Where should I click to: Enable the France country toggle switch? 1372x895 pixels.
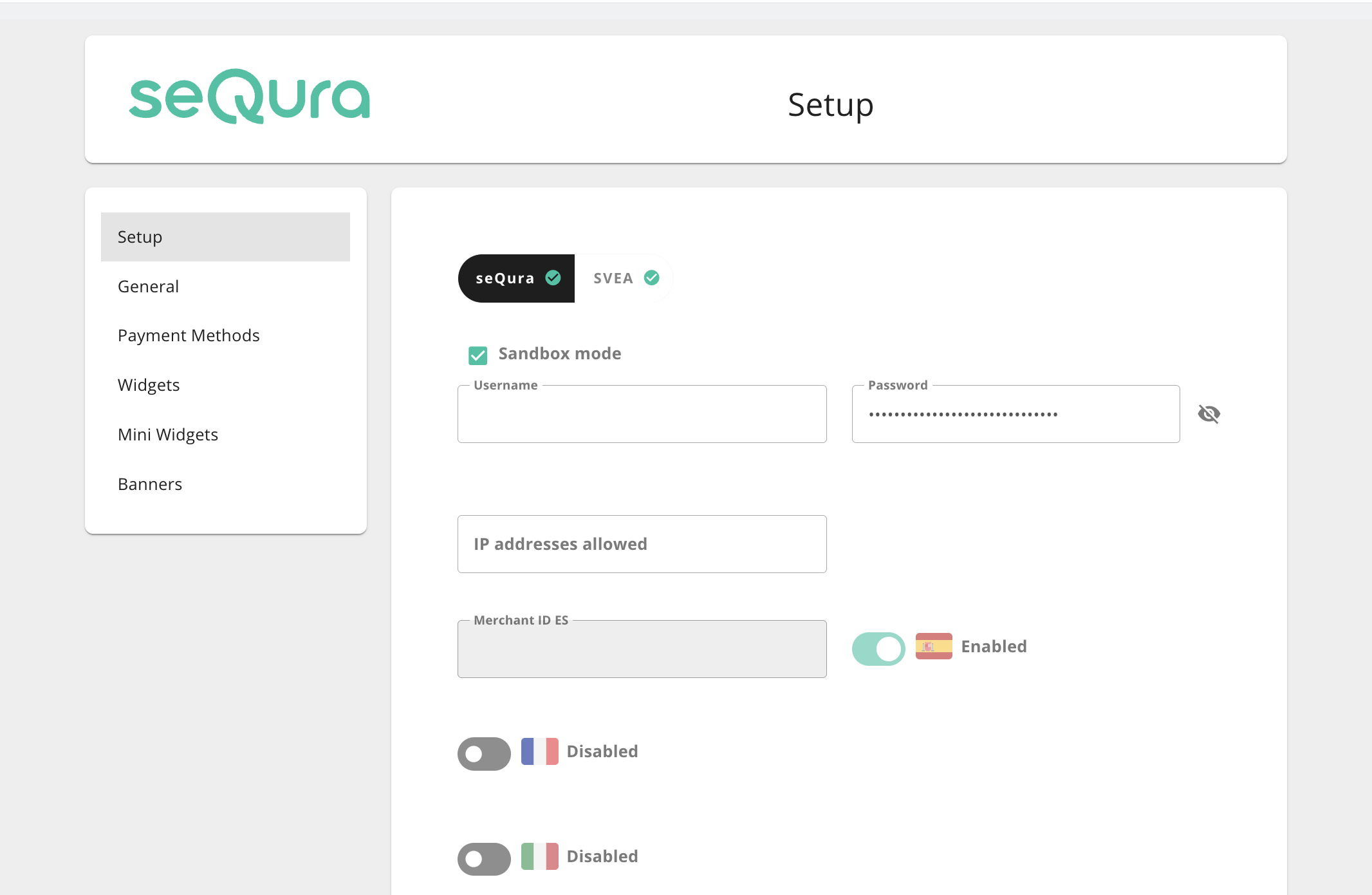[x=484, y=753]
